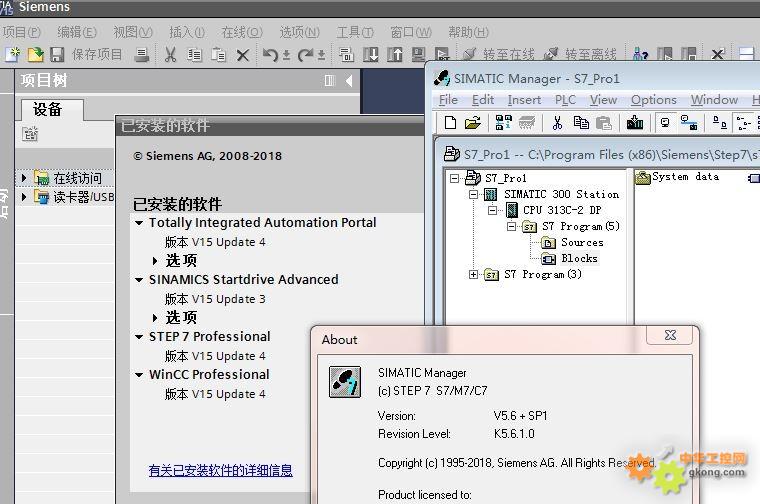Image resolution: width=760 pixels, height=504 pixels.
Task: Accessible Nodes icon in SIMATIC Manager
Action: pos(504,123)
